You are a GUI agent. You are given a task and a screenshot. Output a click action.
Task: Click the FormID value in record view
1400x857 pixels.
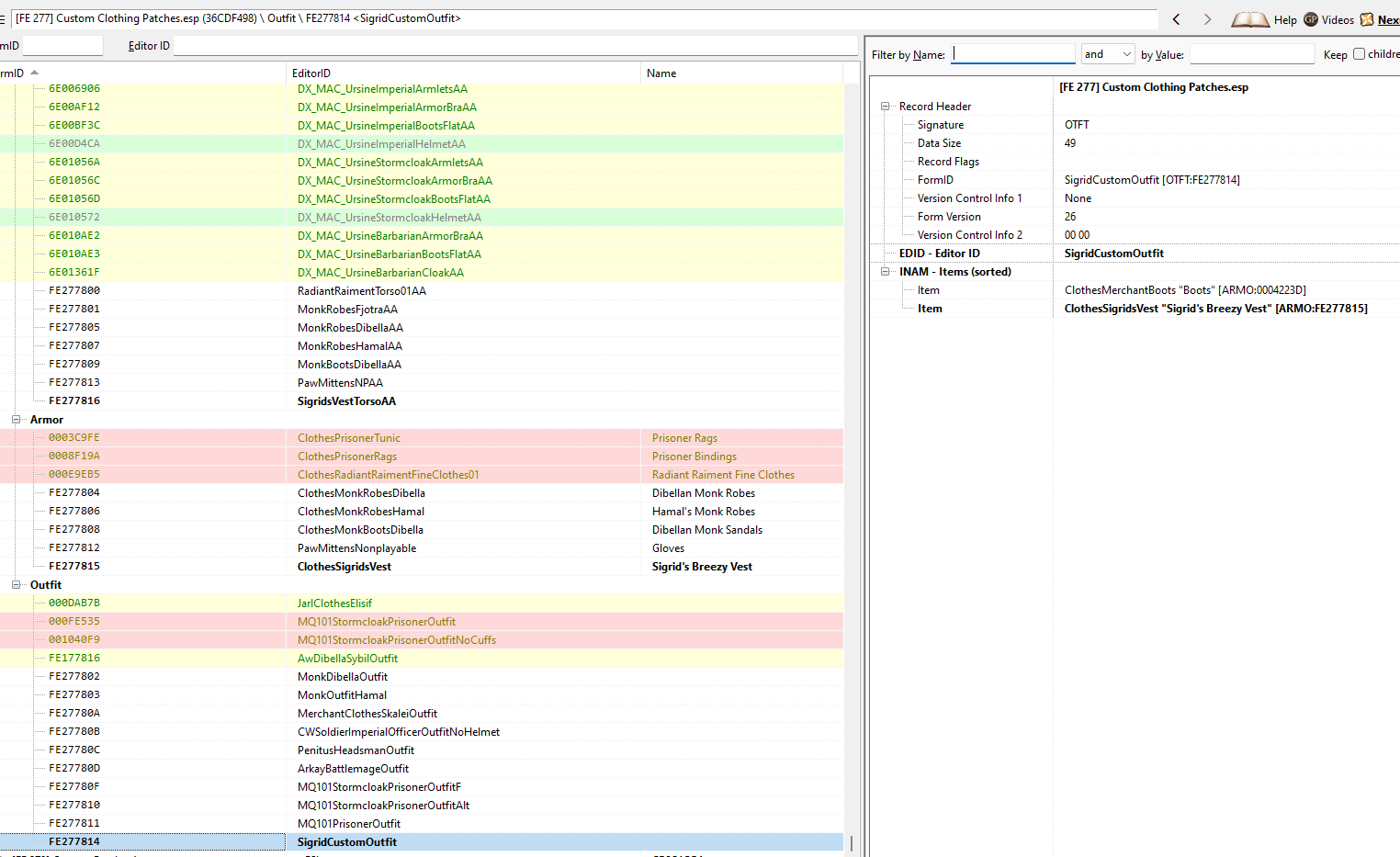point(1152,180)
